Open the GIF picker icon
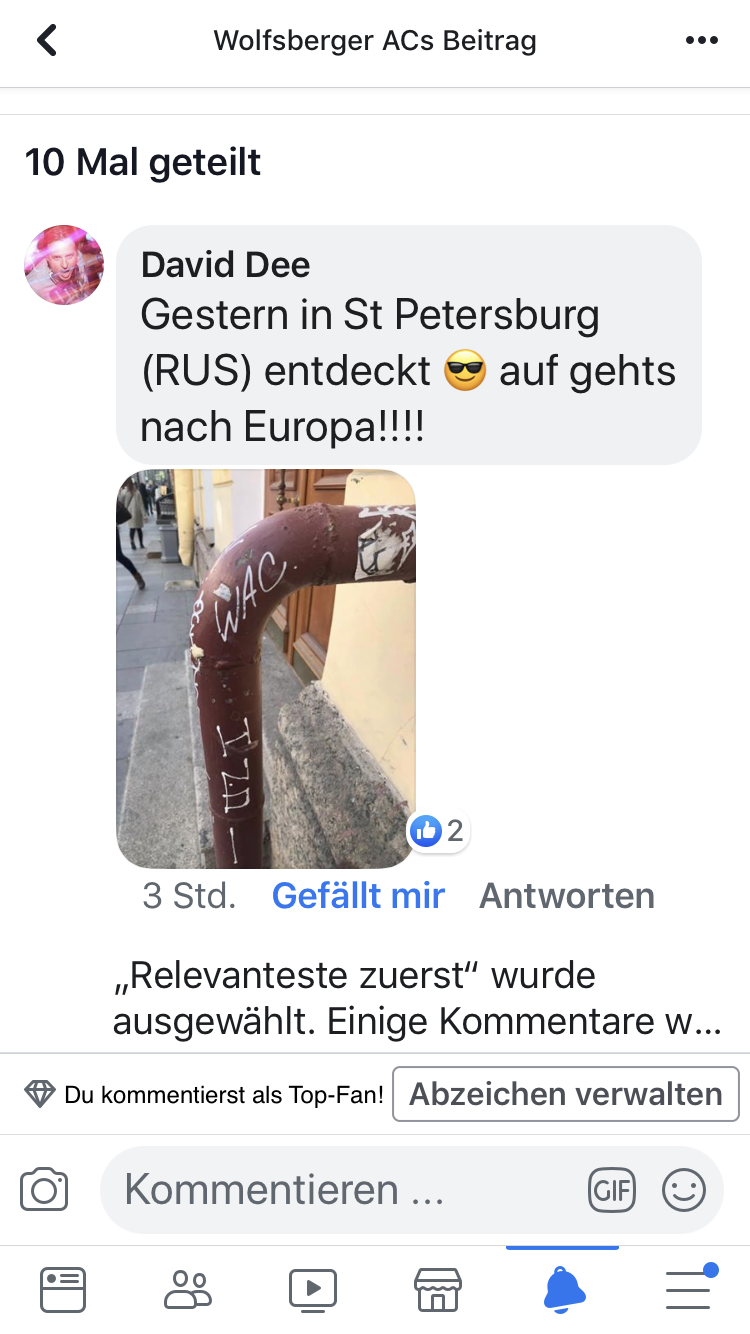 click(611, 1190)
